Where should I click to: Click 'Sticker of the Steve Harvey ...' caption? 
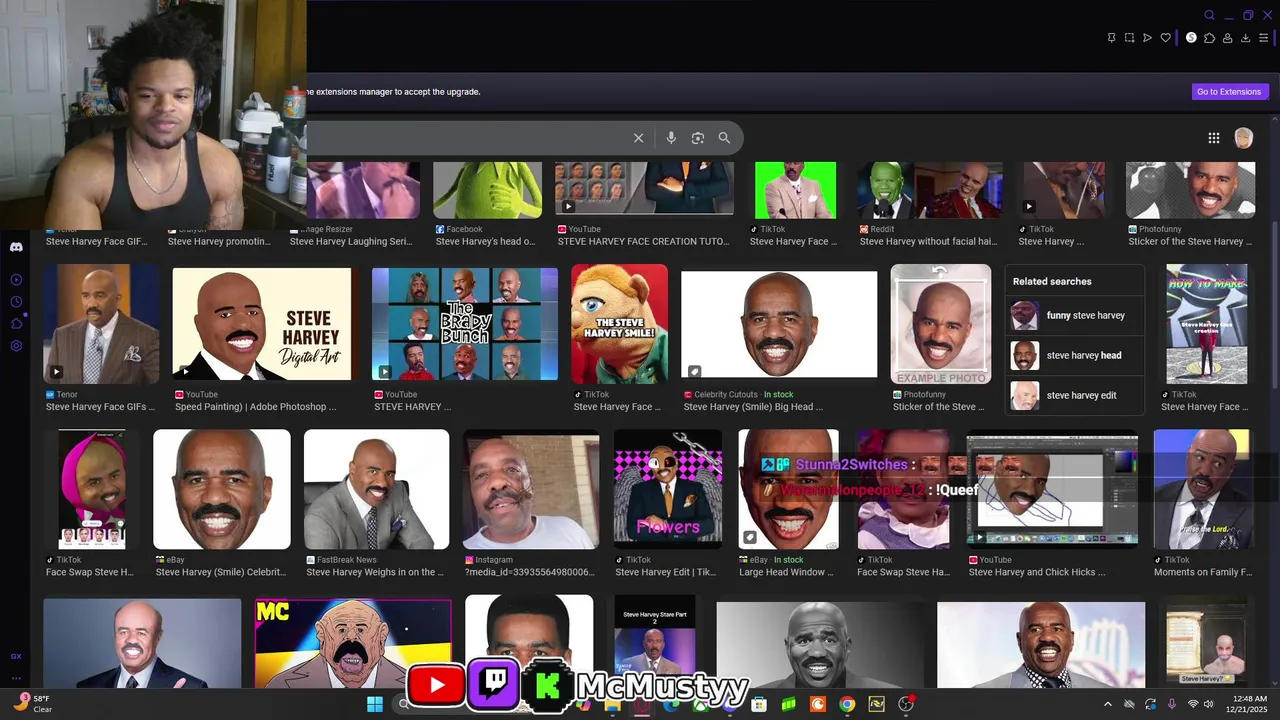[x=1190, y=241]
